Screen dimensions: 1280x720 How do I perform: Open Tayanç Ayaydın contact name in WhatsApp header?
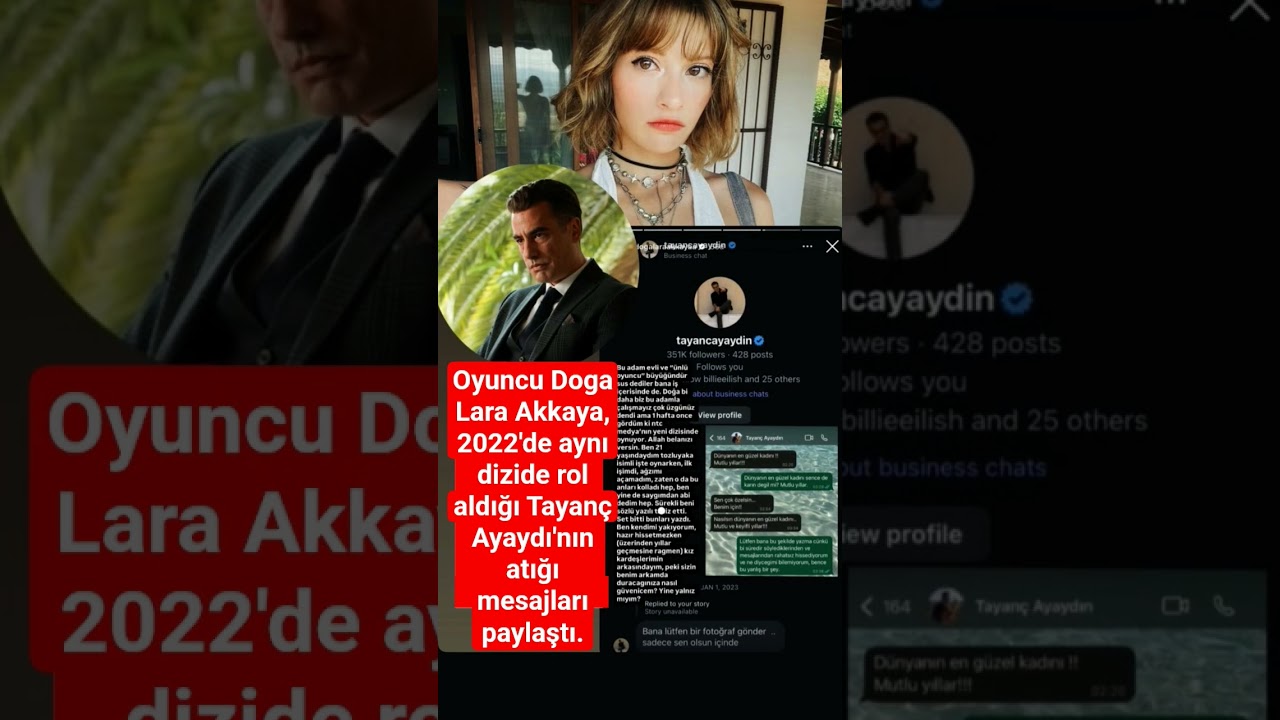pos(763,438)
